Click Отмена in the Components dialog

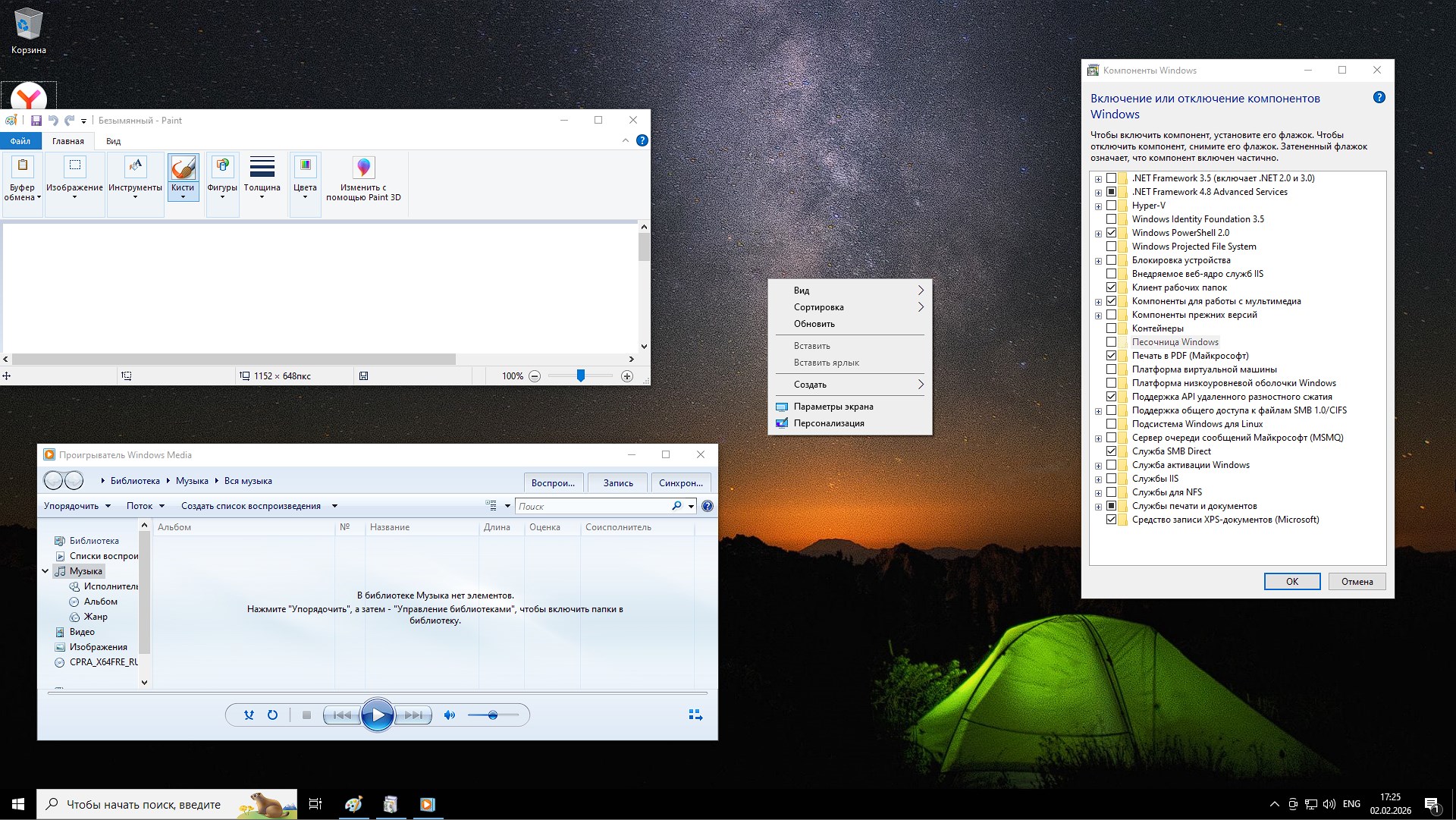(x=1356, y=581)
